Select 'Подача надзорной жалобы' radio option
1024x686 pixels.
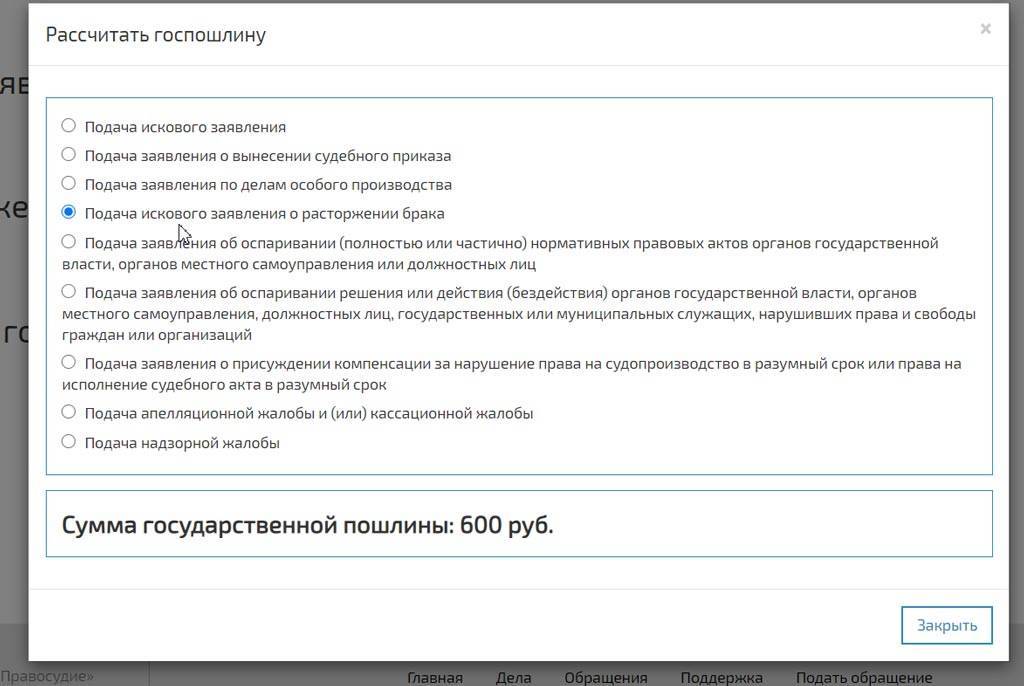point(69,441)
